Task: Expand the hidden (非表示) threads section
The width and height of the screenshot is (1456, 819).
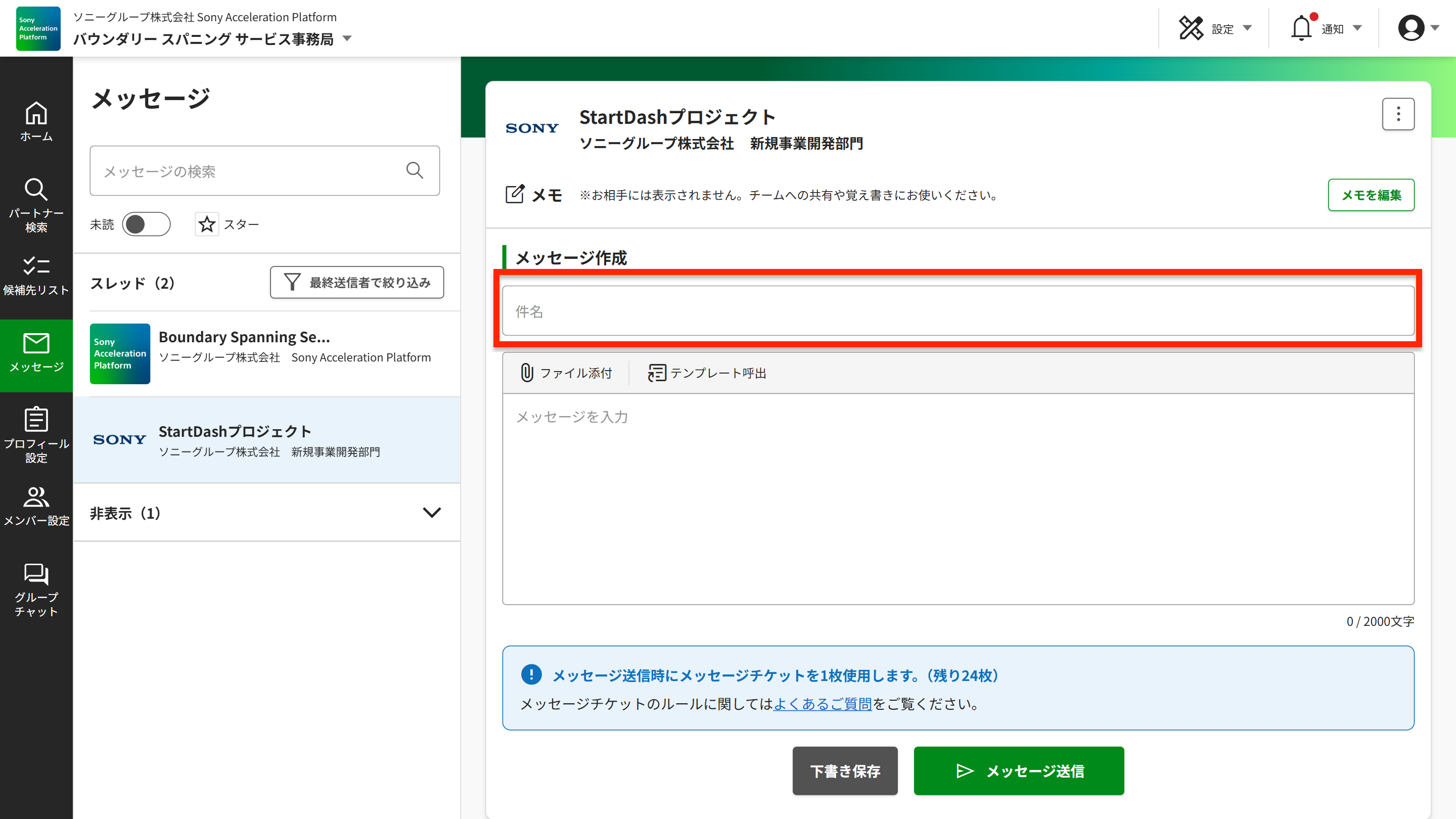Action: 431,513
